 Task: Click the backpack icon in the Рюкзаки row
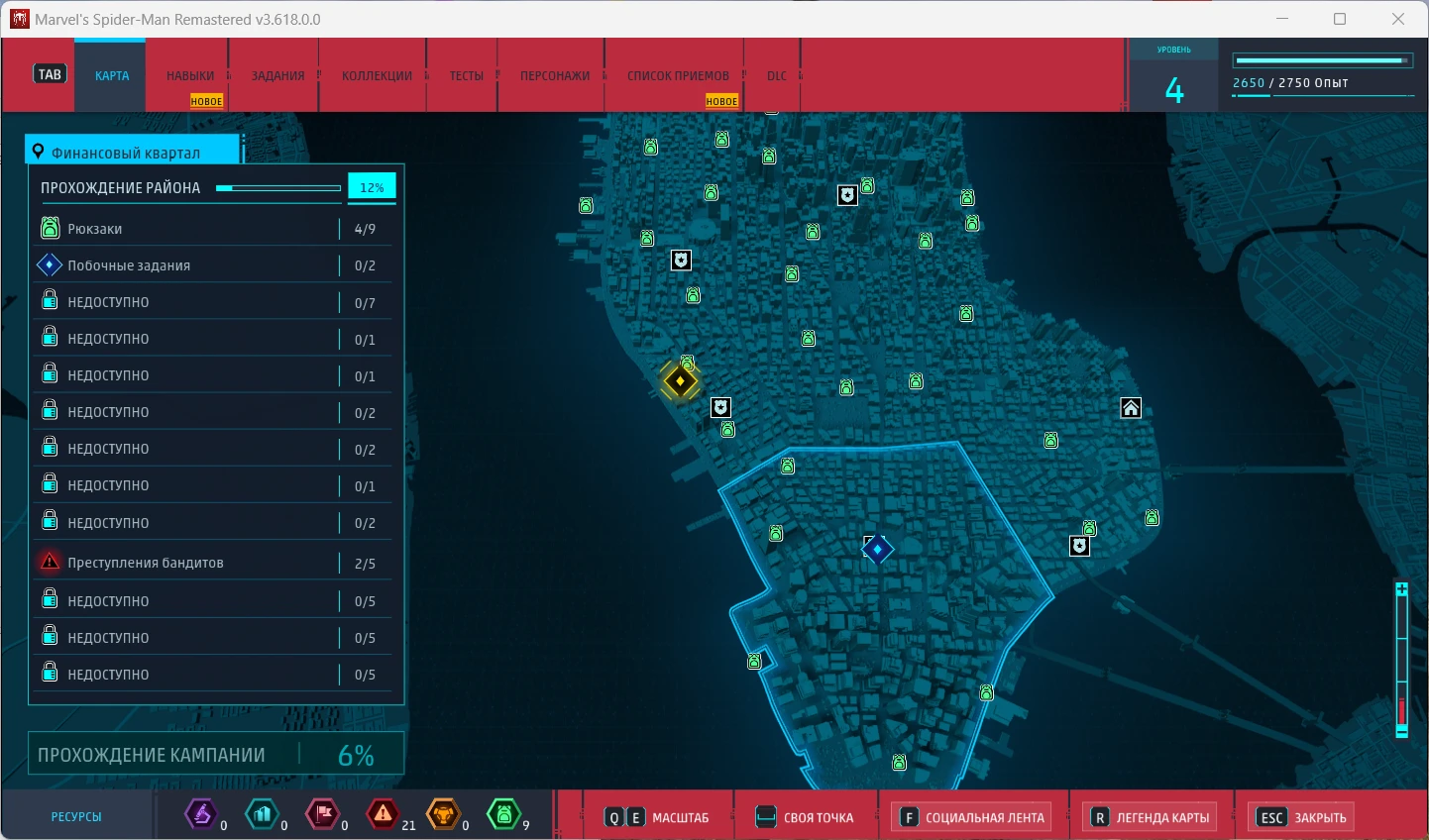(50, 229)
